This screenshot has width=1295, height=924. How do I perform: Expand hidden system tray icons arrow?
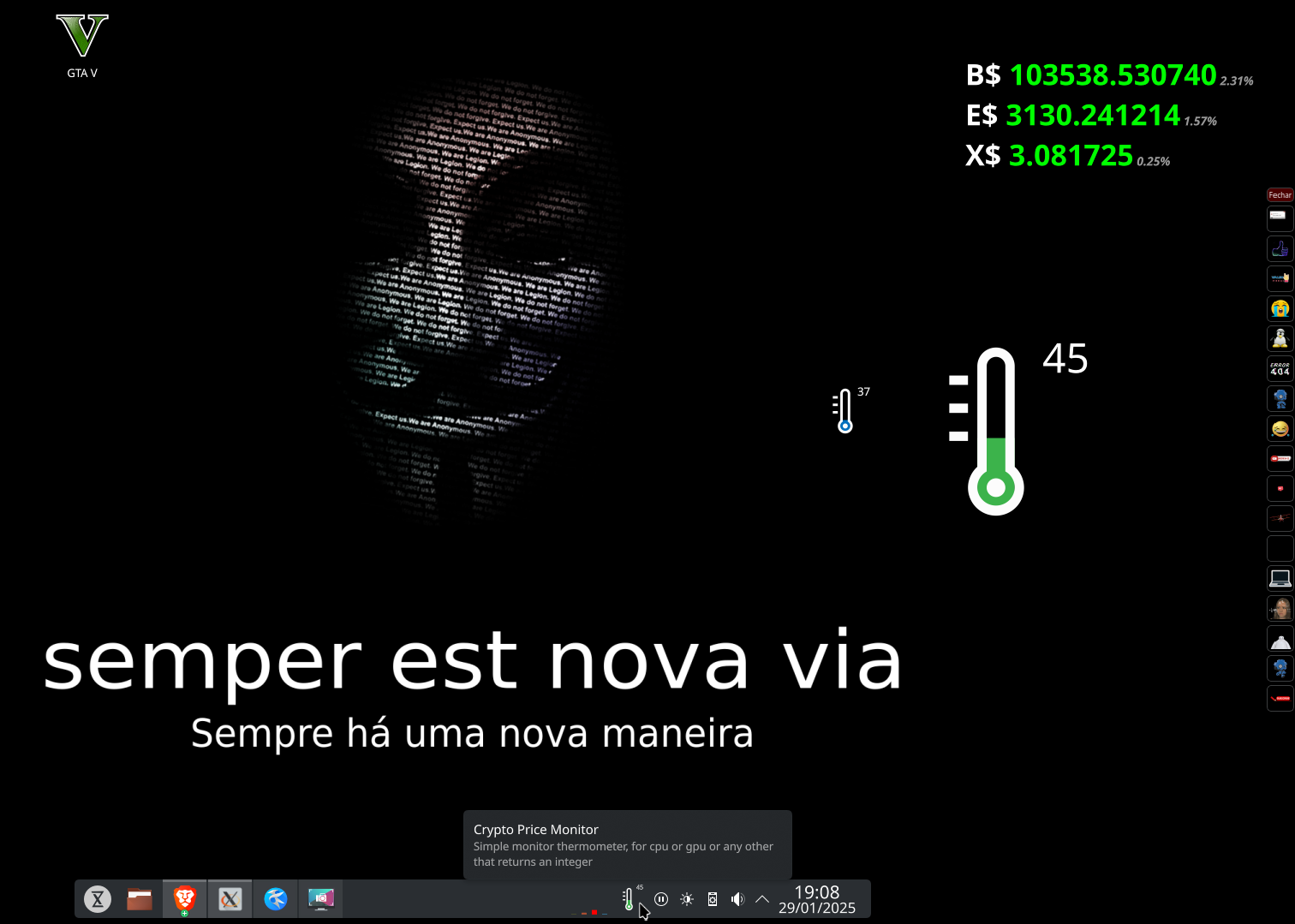coord(762,899)
